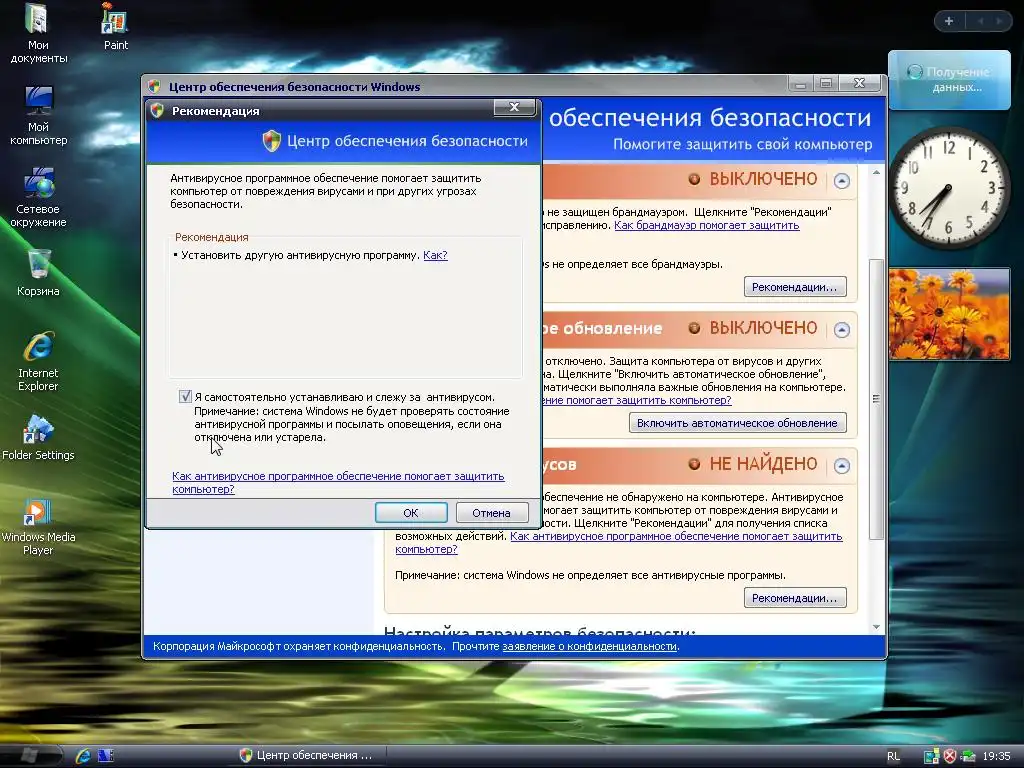The width and height of the screenshot is (1024, 768).
Task: Click the RL language indicator
Action: click(x=893, y=756)
